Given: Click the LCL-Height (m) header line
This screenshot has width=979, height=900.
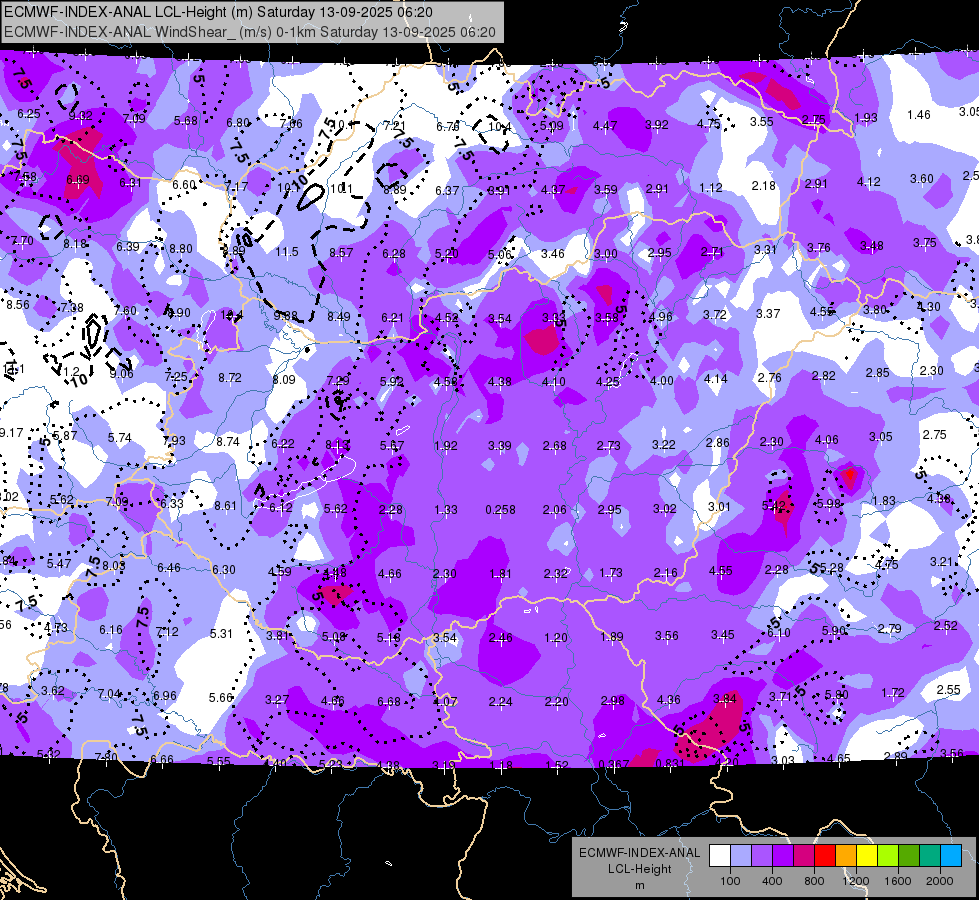Looking at the screenshot, I should click(219, 12).
